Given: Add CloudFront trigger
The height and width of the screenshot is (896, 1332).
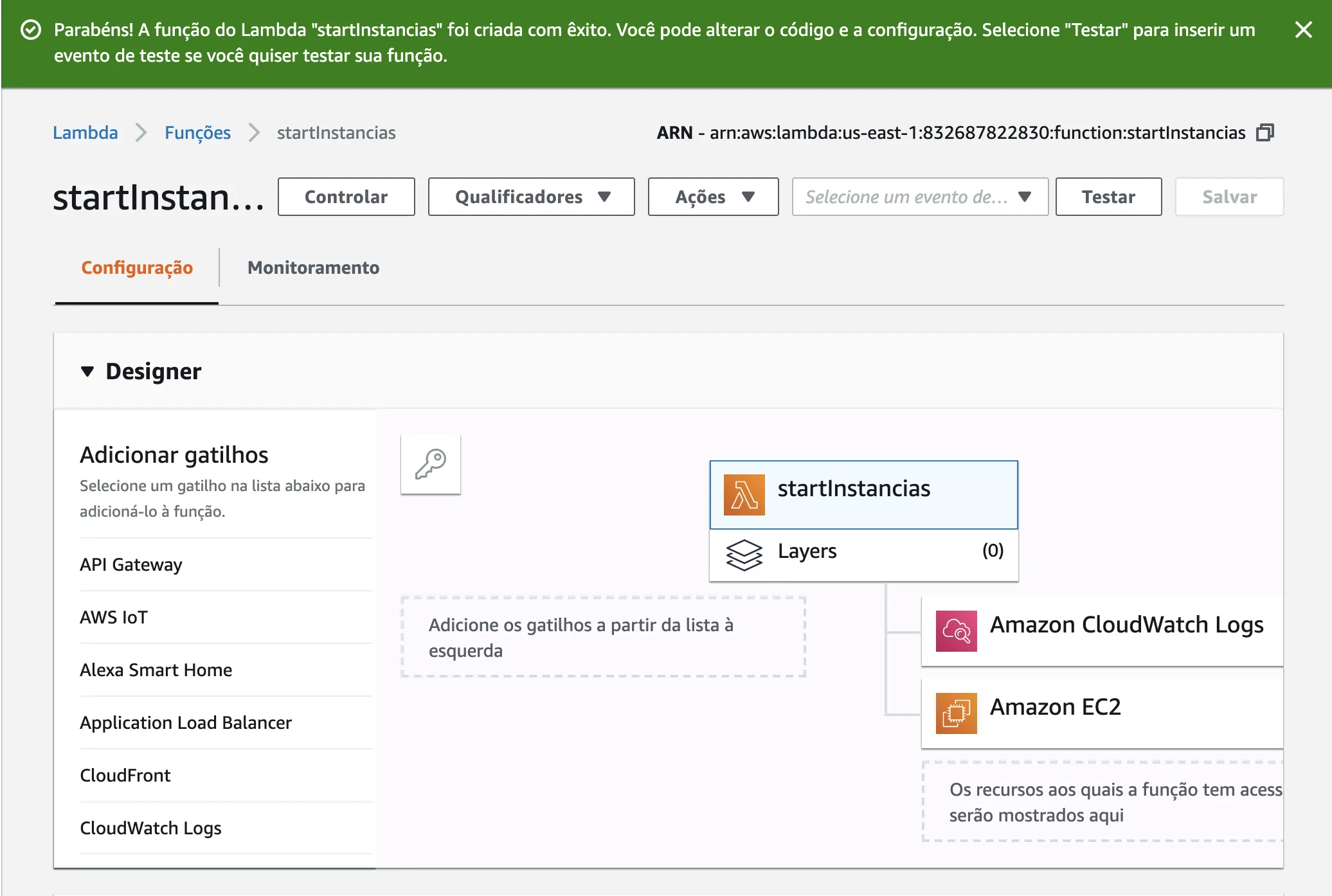Looking at the screenshot, I should [x=226, y=775].
